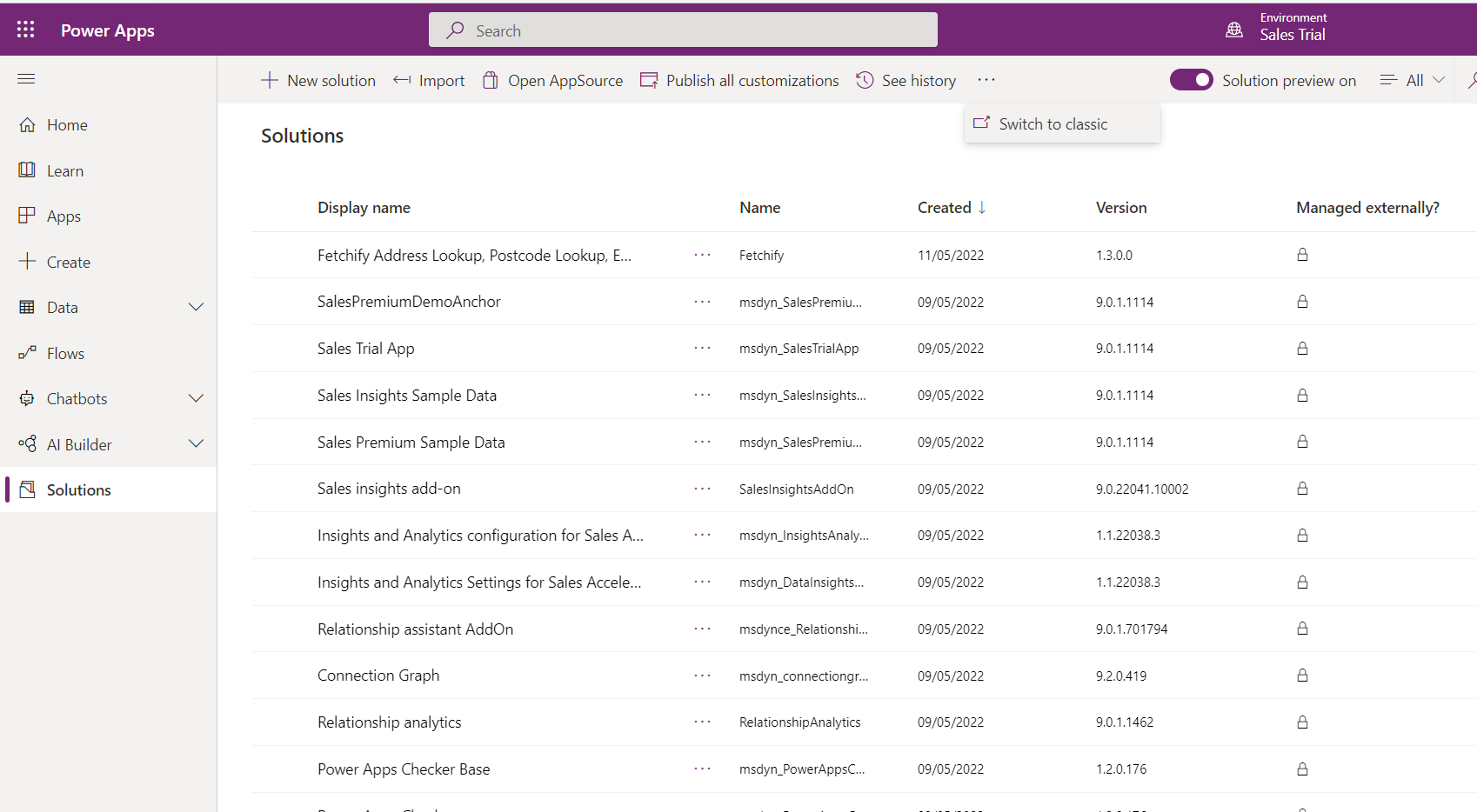Click New solution in command bar
This screenshot has width=1477, height=812.
click(318, 80)
